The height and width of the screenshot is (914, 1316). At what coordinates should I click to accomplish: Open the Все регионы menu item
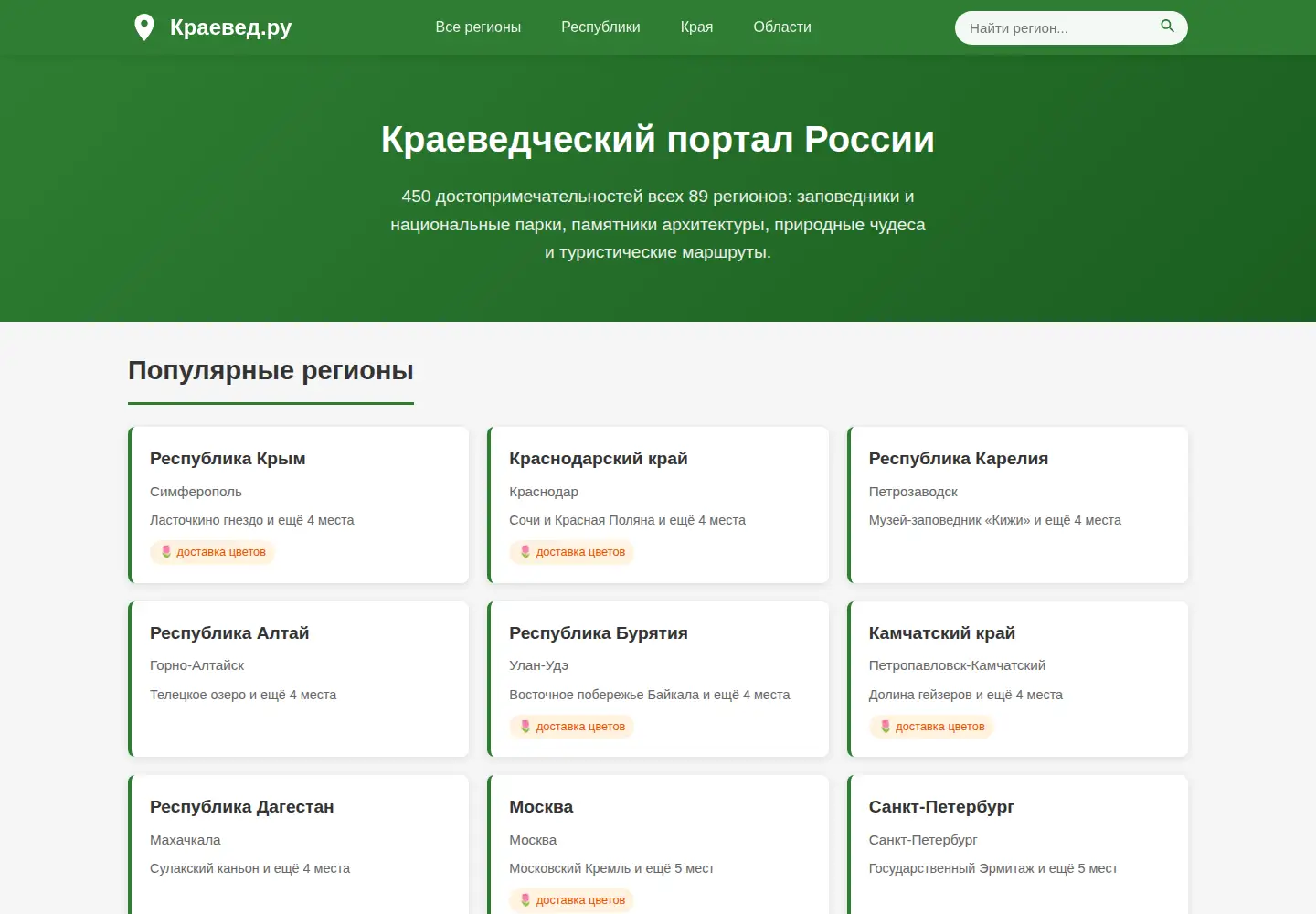(478, 27)
